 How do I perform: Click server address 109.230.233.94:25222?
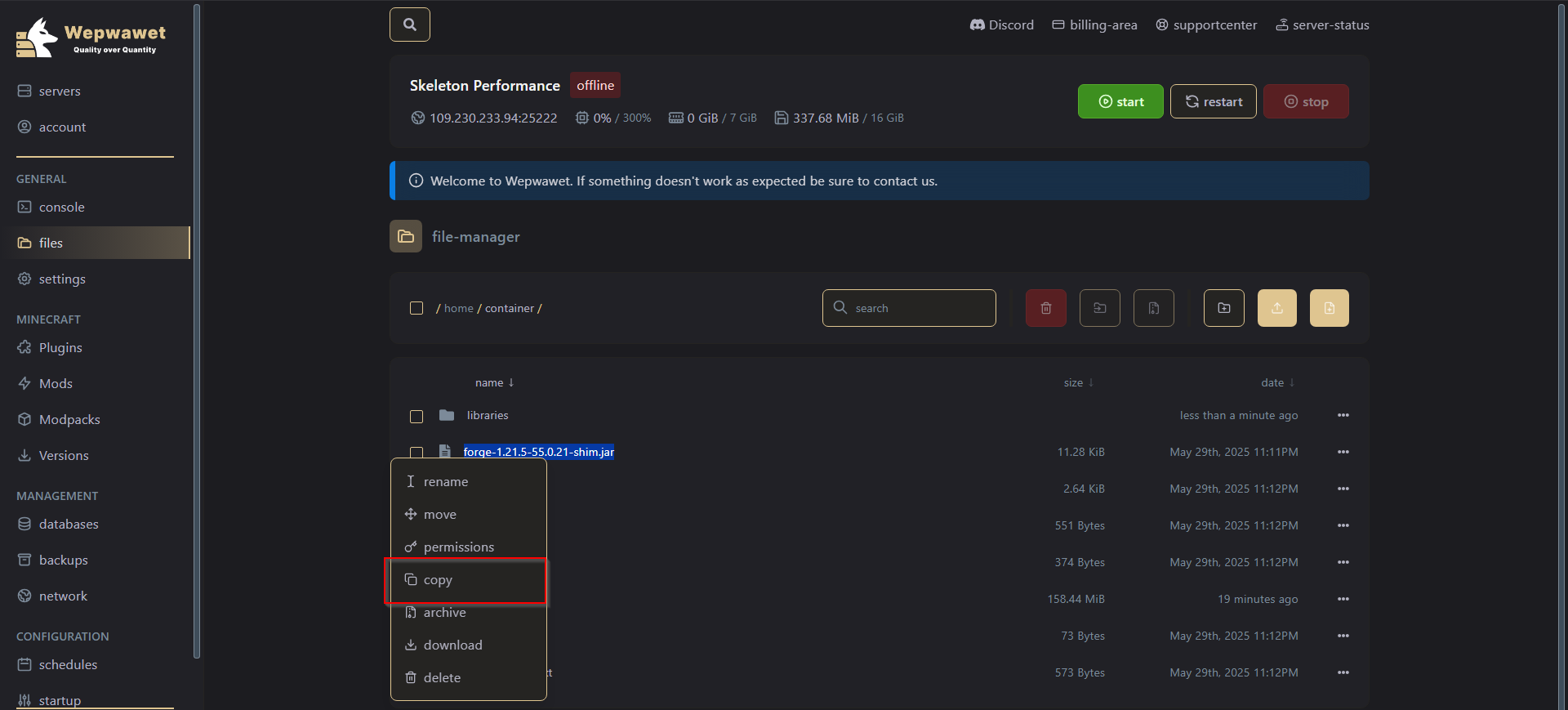pos(493,118)
